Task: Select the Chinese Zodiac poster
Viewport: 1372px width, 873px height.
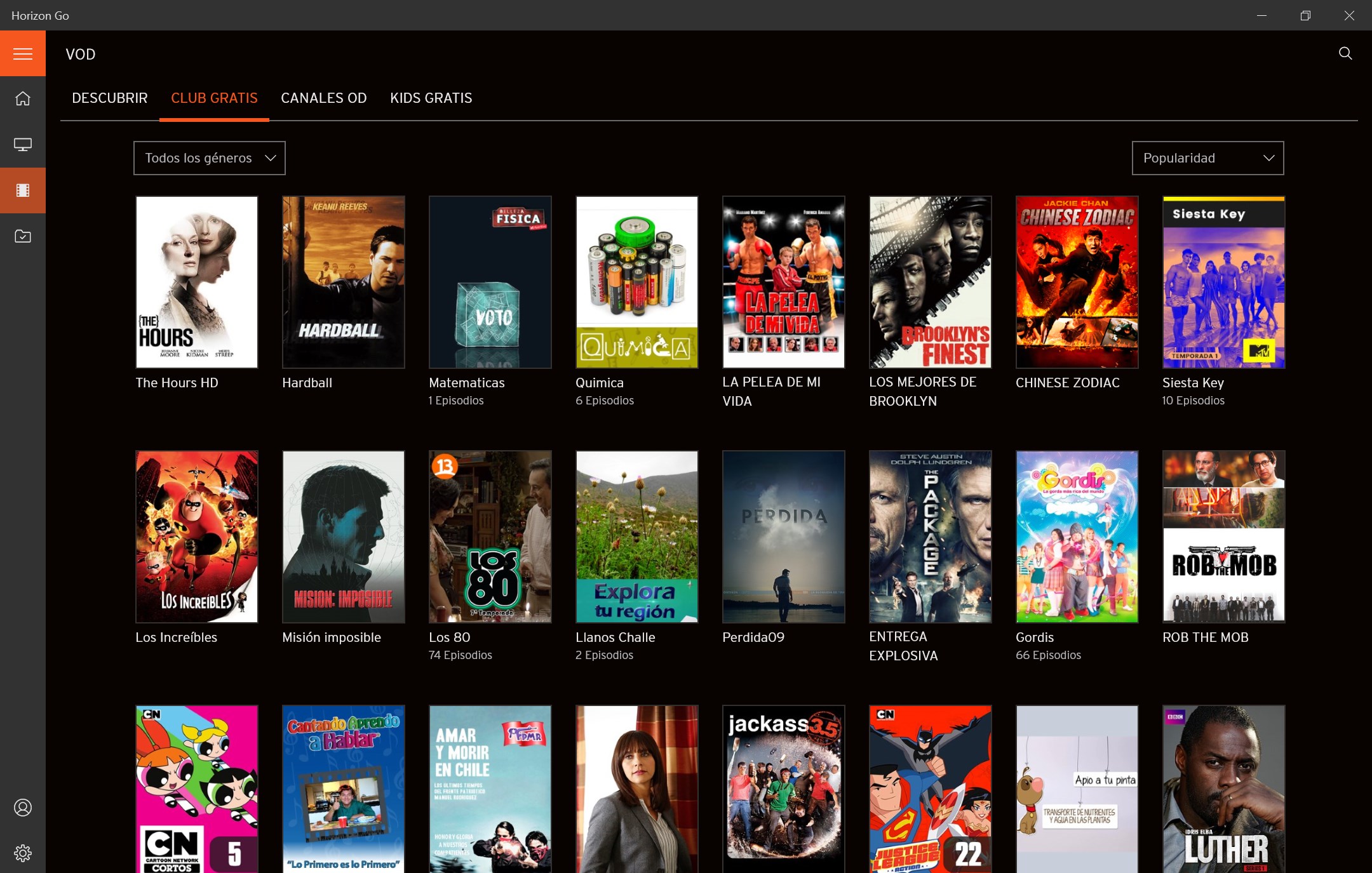Action: coord(1077,282)
